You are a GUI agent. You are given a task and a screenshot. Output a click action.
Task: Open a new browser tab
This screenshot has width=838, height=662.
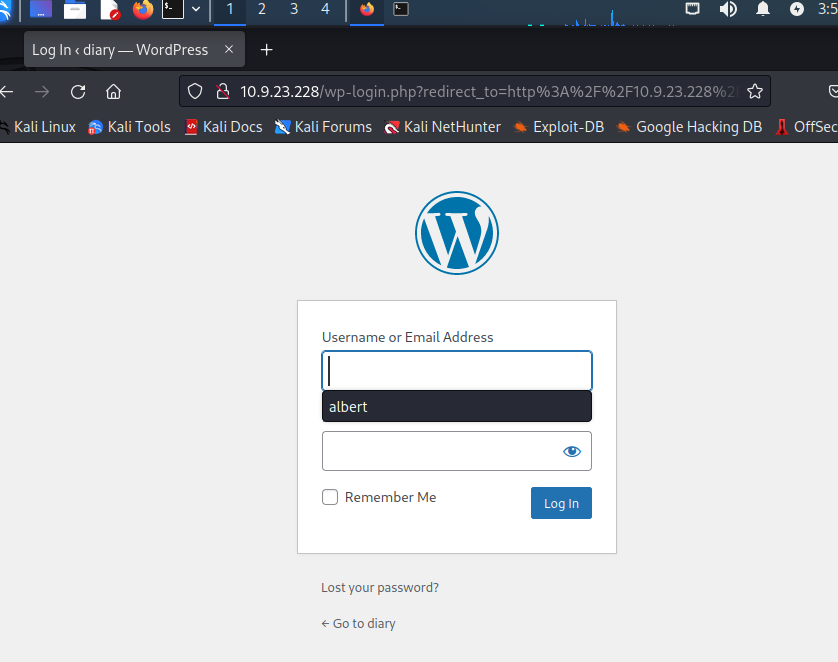click(266, 50)
